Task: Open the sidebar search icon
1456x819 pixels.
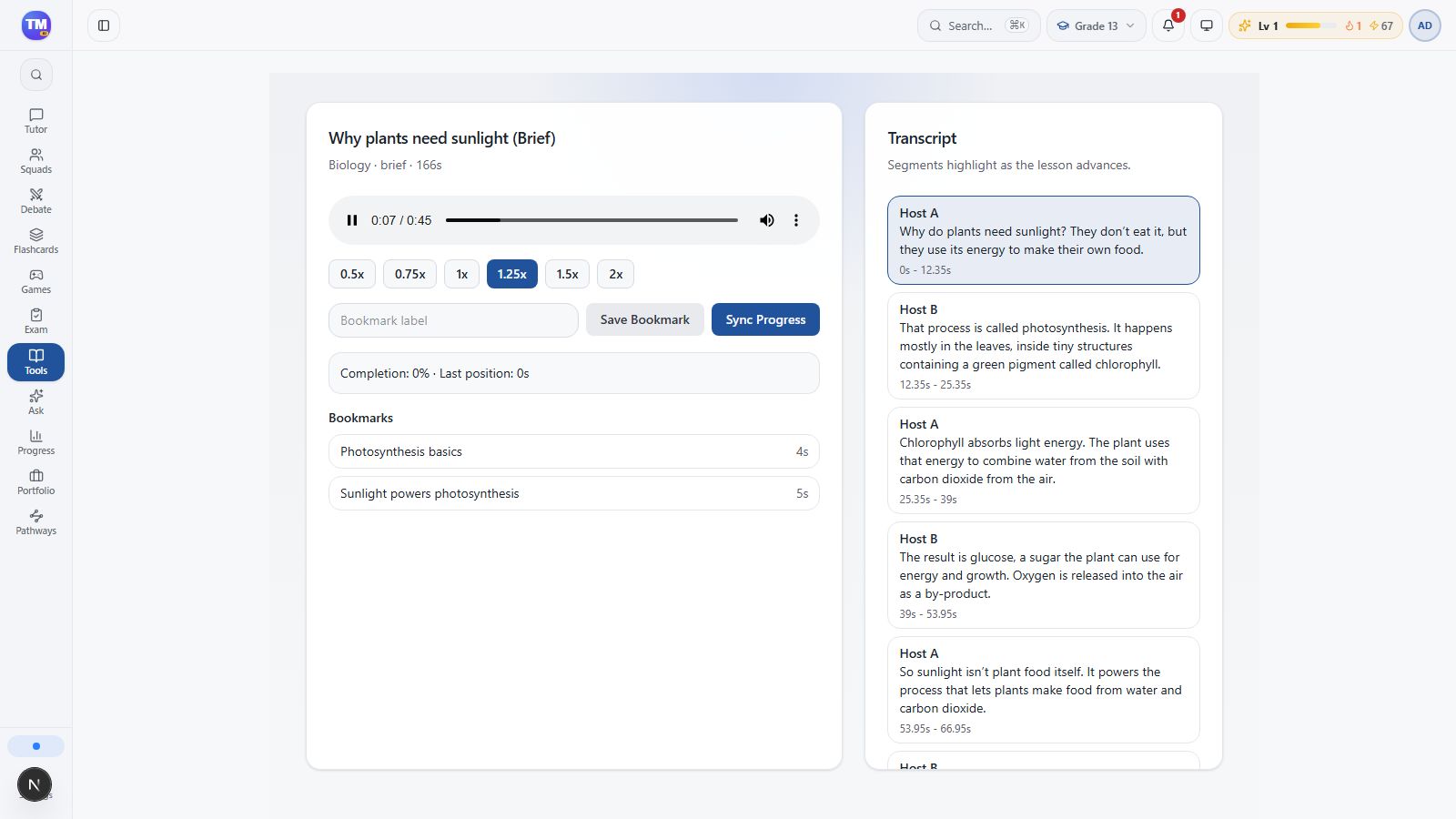Action: click(x=36, y=75)
